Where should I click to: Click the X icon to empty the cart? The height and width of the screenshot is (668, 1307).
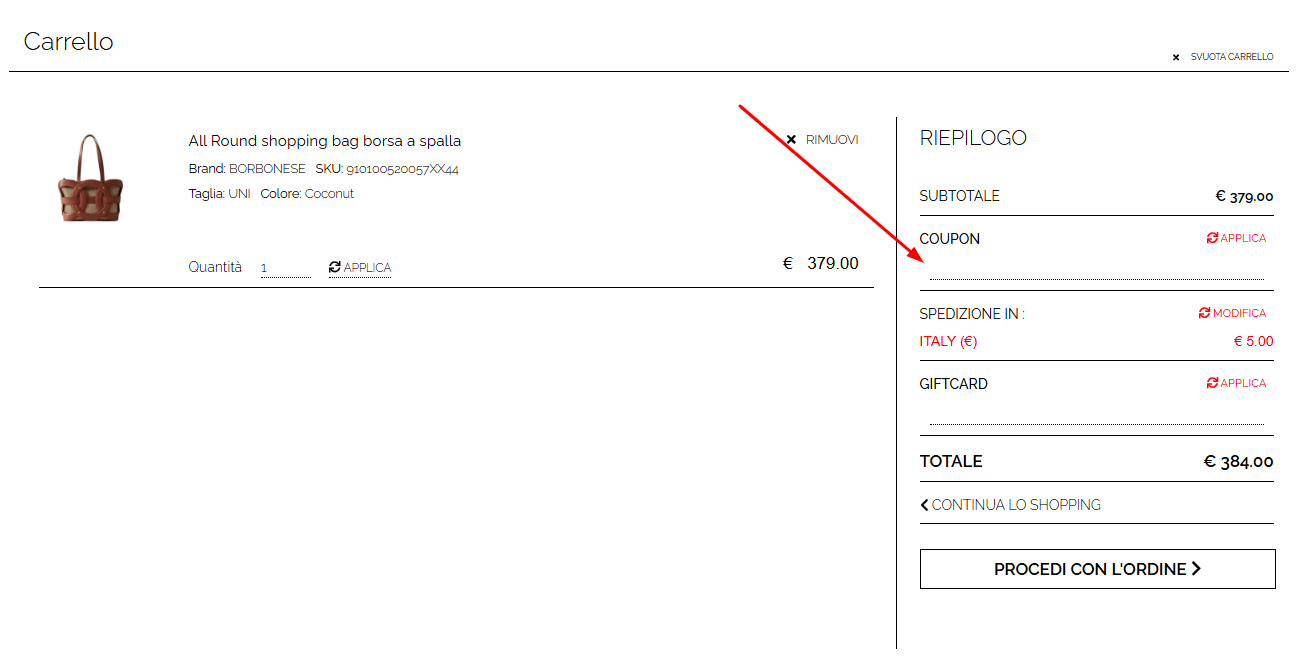coord(1176,57)
